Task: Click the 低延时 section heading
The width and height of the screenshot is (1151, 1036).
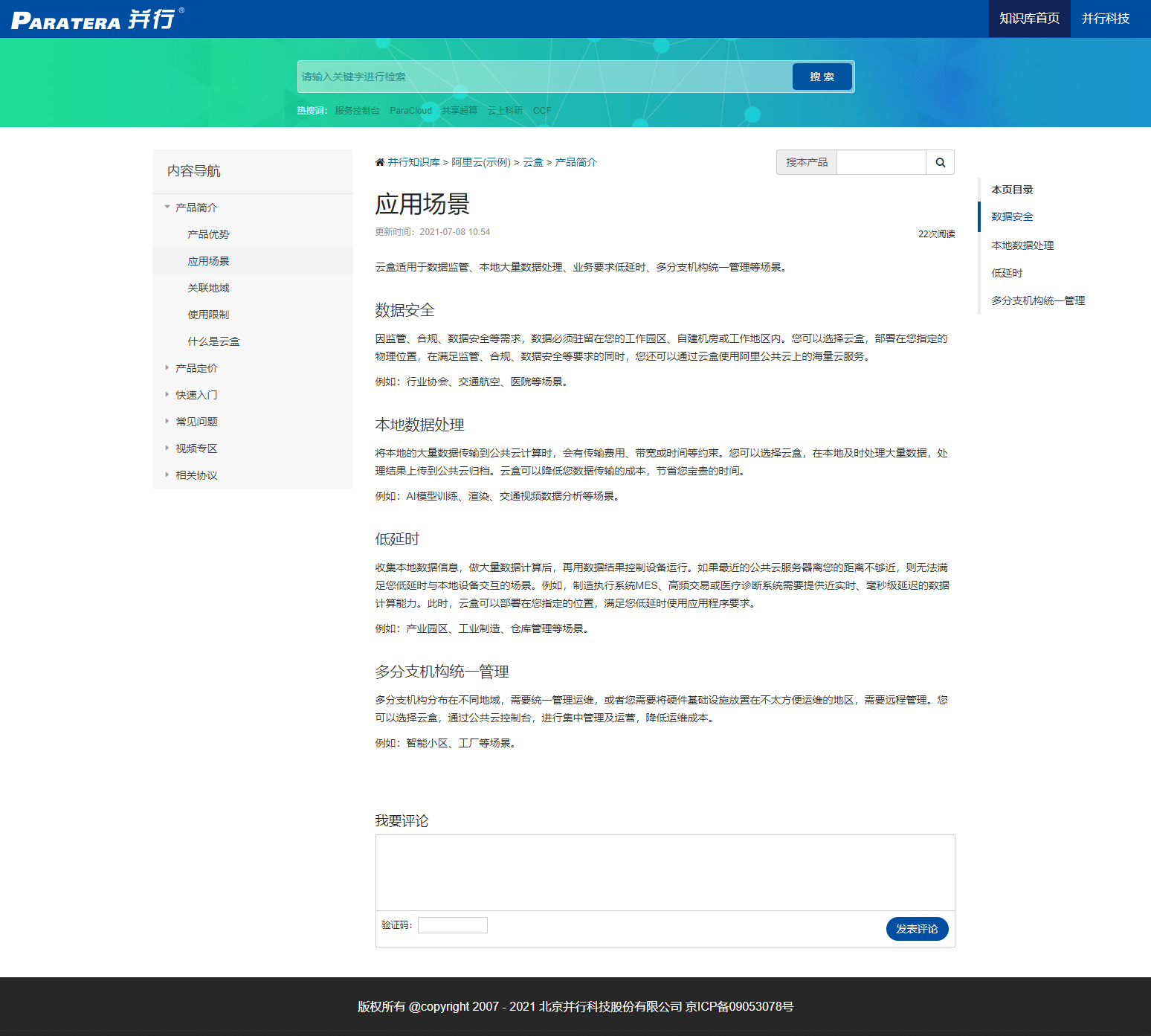Action: coord(397,539)
